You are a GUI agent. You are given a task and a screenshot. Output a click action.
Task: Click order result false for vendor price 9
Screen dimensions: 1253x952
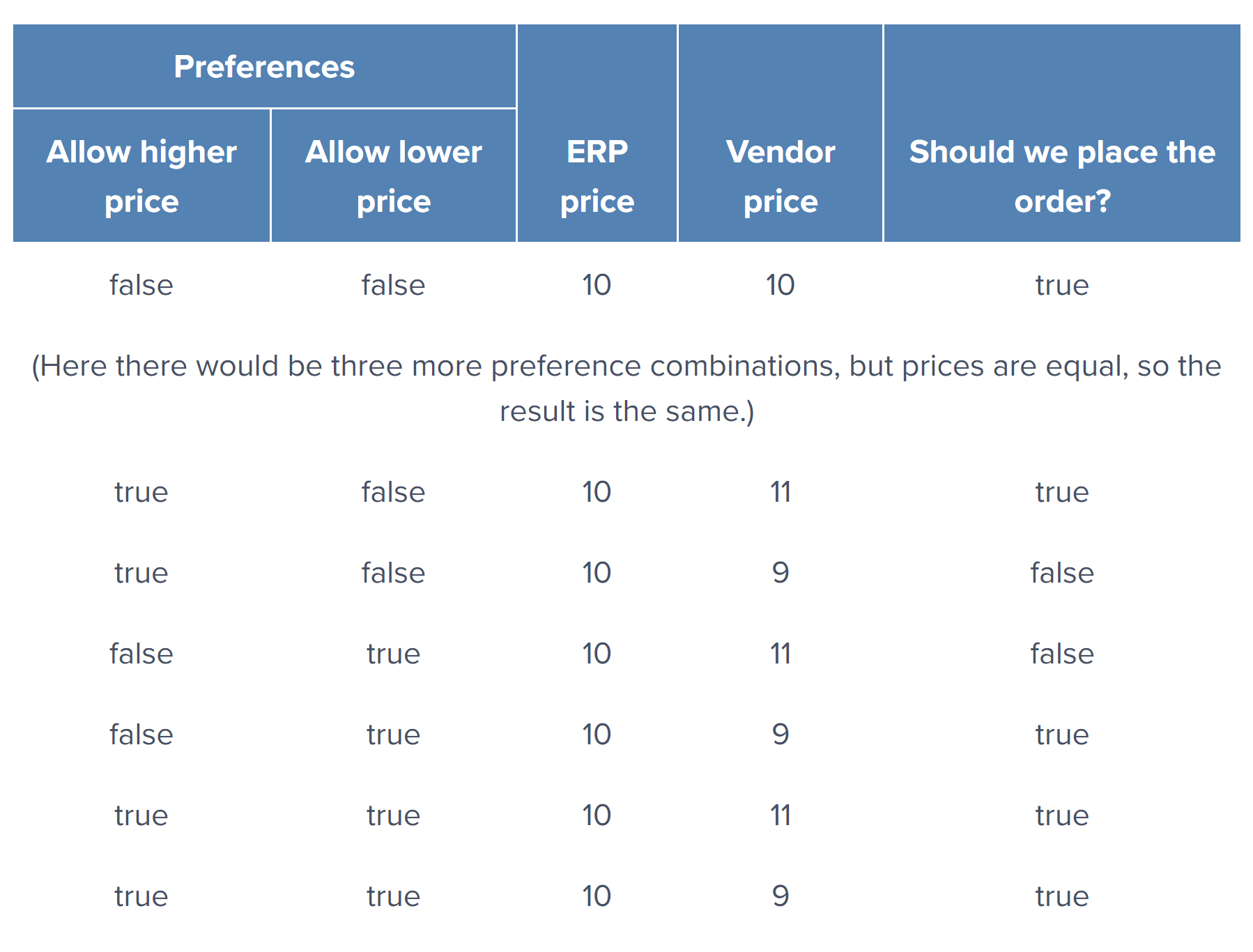tap(1062, 573)
